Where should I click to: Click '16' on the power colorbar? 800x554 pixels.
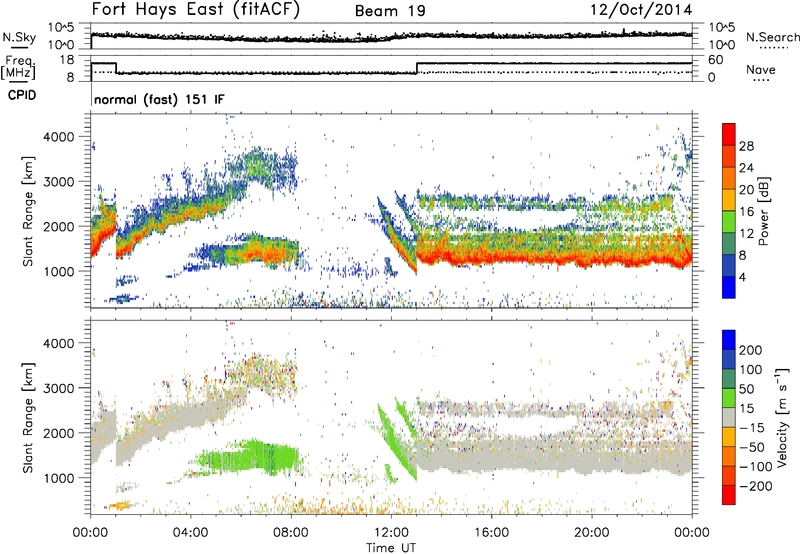pyautogui.click(x=746, y=212)
